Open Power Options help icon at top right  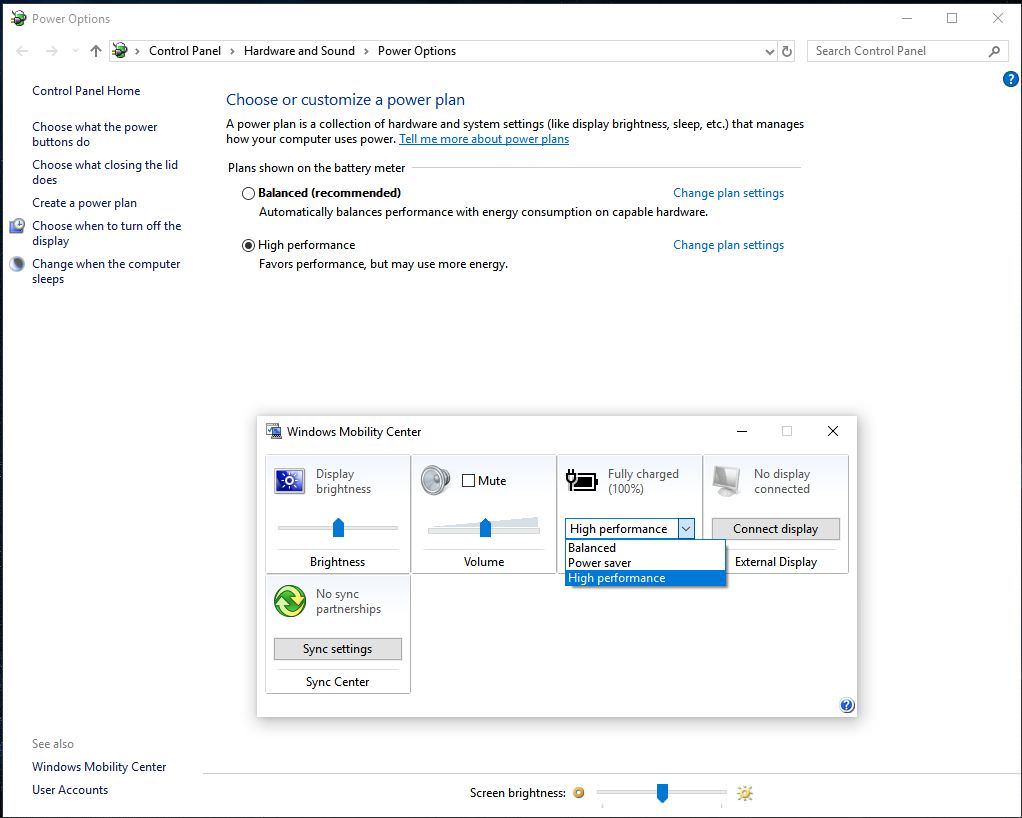coord(1010,80)
